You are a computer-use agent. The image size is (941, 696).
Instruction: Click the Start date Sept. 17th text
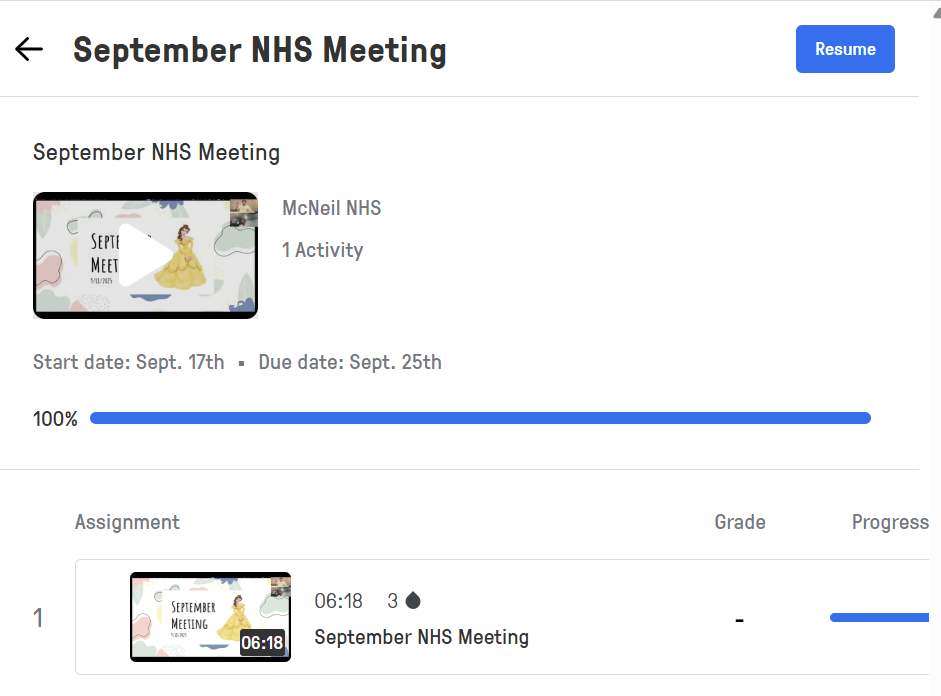click(129, 362)
